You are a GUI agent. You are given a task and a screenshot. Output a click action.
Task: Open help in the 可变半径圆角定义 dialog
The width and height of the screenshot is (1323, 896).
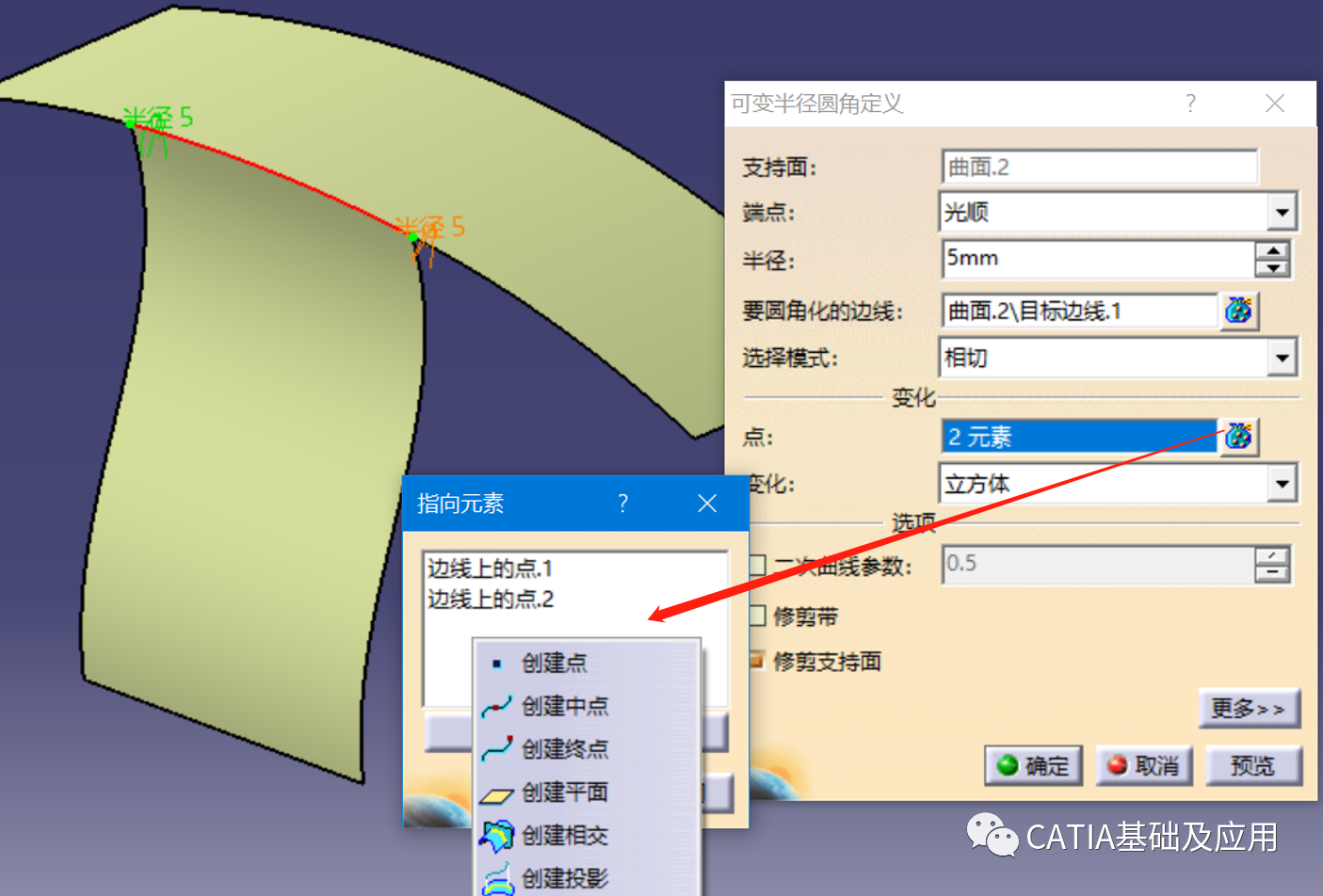1191,104
